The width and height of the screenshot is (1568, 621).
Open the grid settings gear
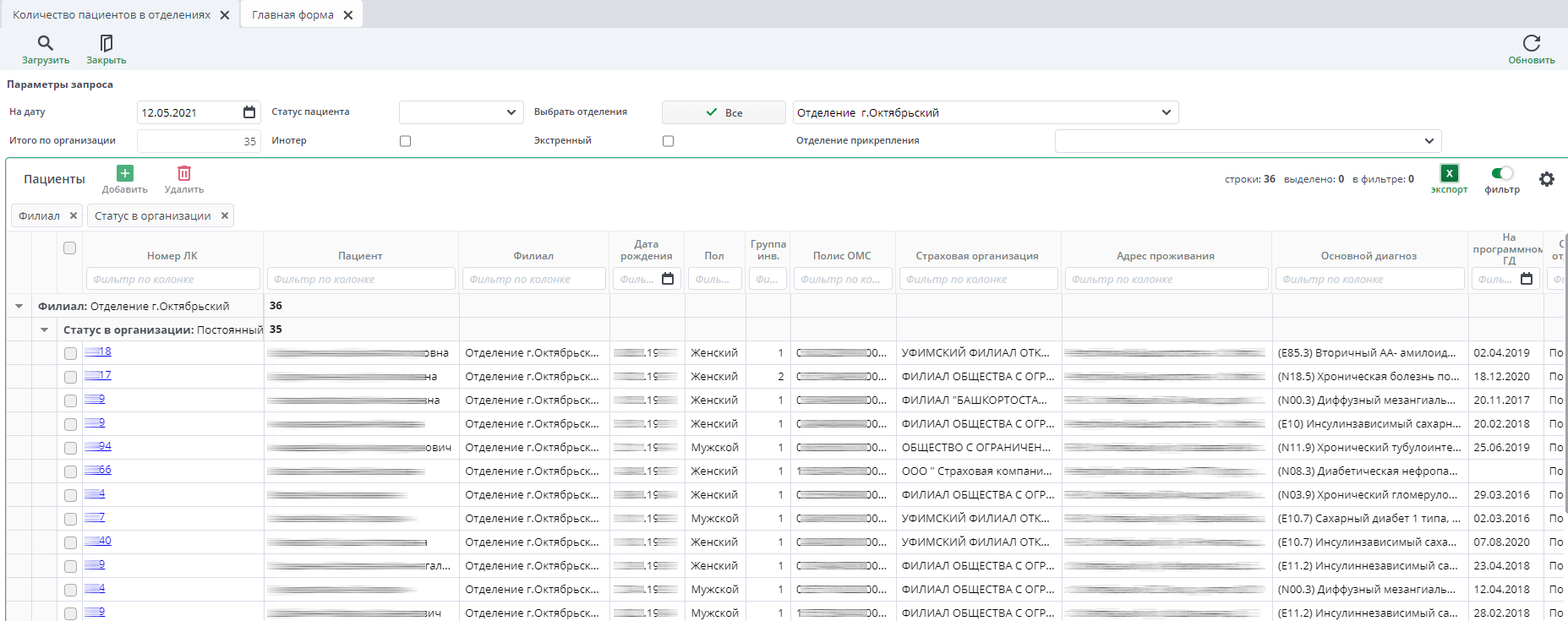[1547, 179]
